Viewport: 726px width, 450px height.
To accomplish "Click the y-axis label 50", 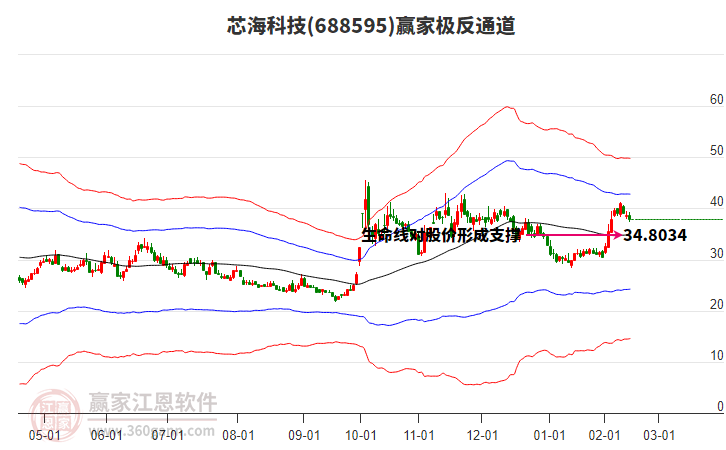I will tap(716, 150).
